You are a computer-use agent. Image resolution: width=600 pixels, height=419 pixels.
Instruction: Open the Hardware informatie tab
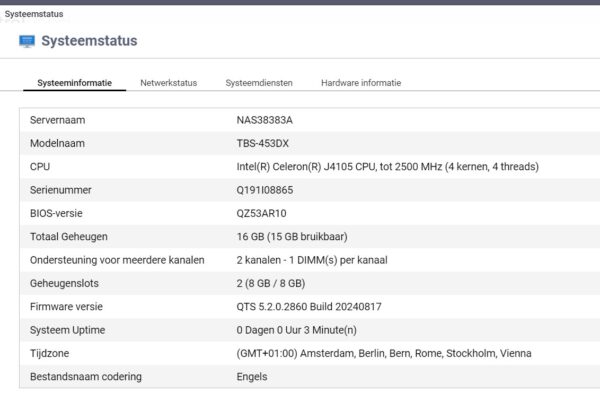click(361, 83)
